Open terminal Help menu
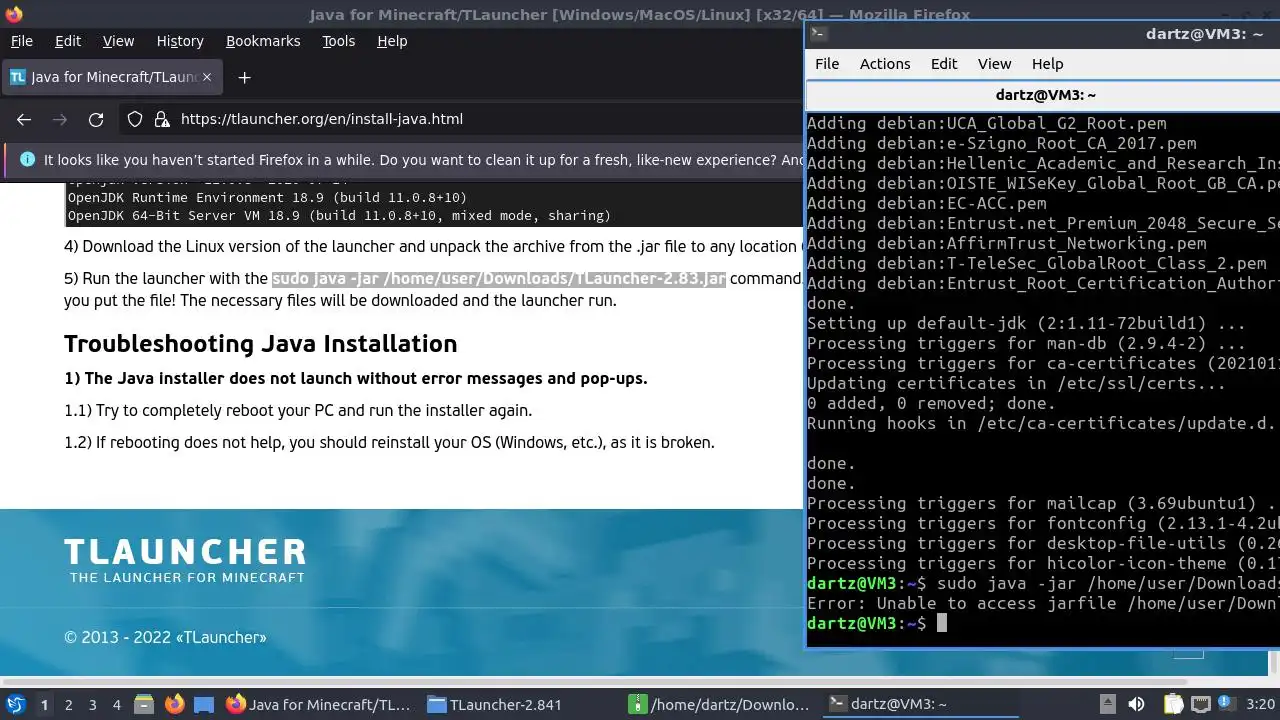The height and width of the screenshot is (720, 1280). 1047,64
